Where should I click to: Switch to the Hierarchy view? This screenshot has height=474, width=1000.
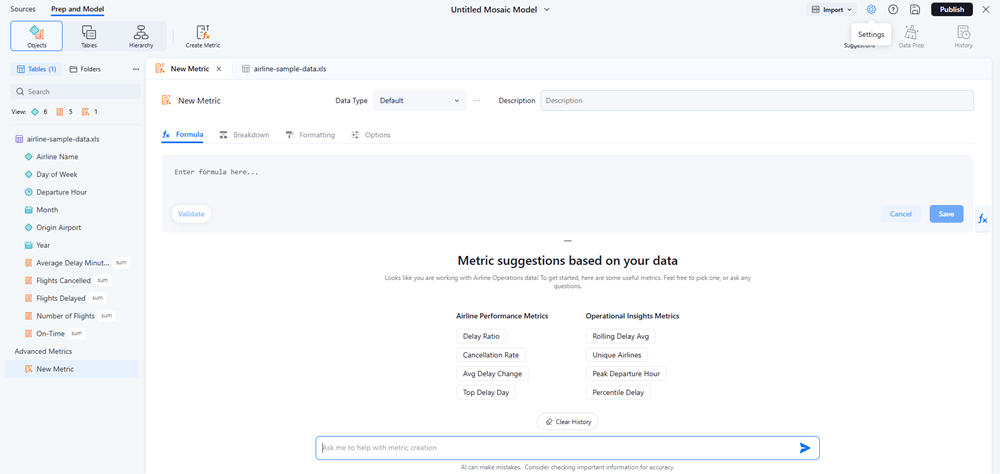tap(141, 37)
